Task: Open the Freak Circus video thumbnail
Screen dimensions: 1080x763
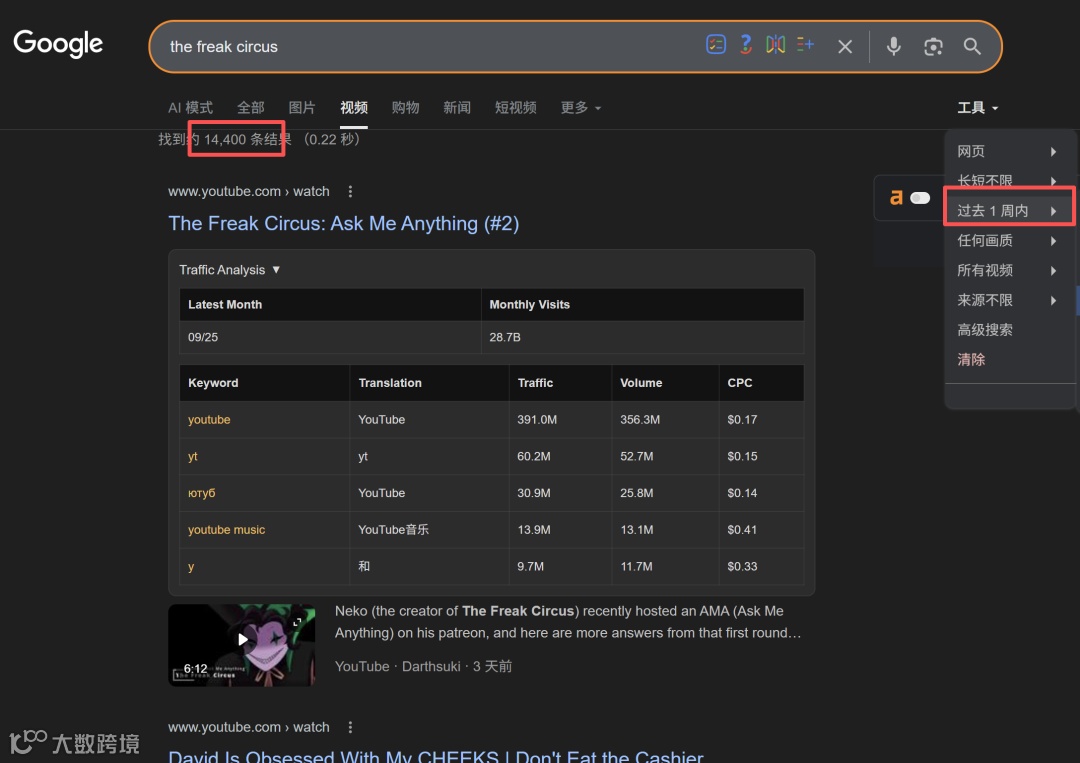Action: point(242,645)
